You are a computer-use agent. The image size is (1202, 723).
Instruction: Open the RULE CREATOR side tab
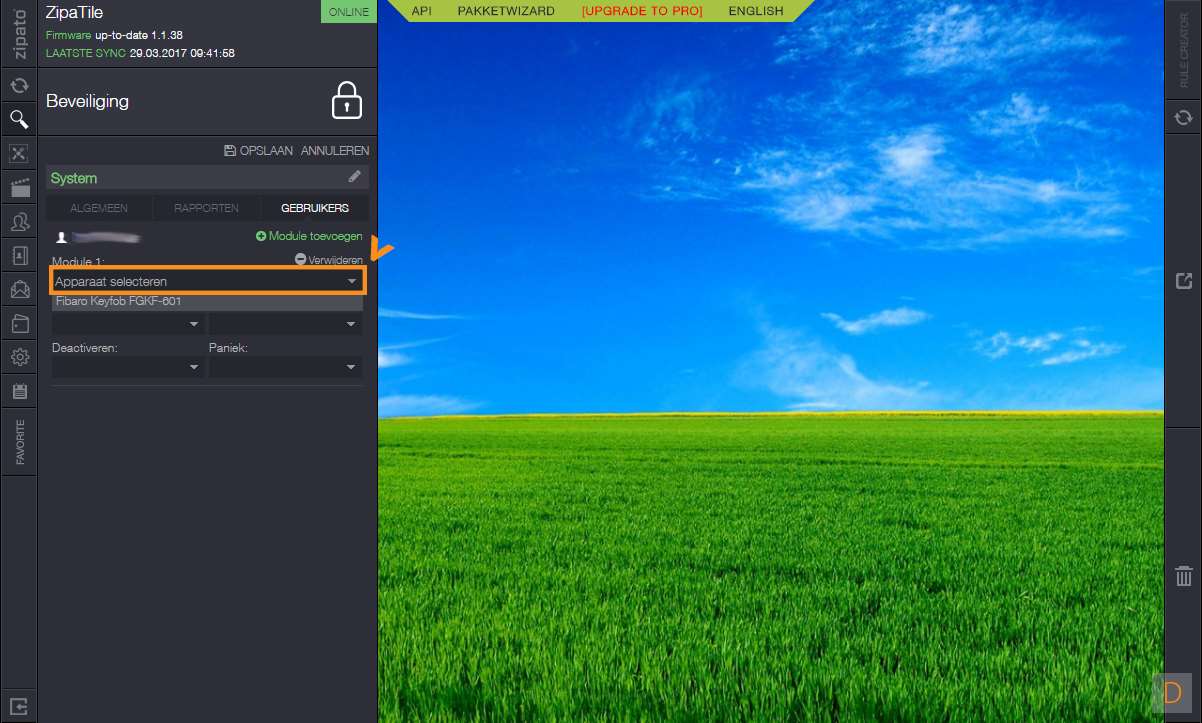coord(1184,50)
